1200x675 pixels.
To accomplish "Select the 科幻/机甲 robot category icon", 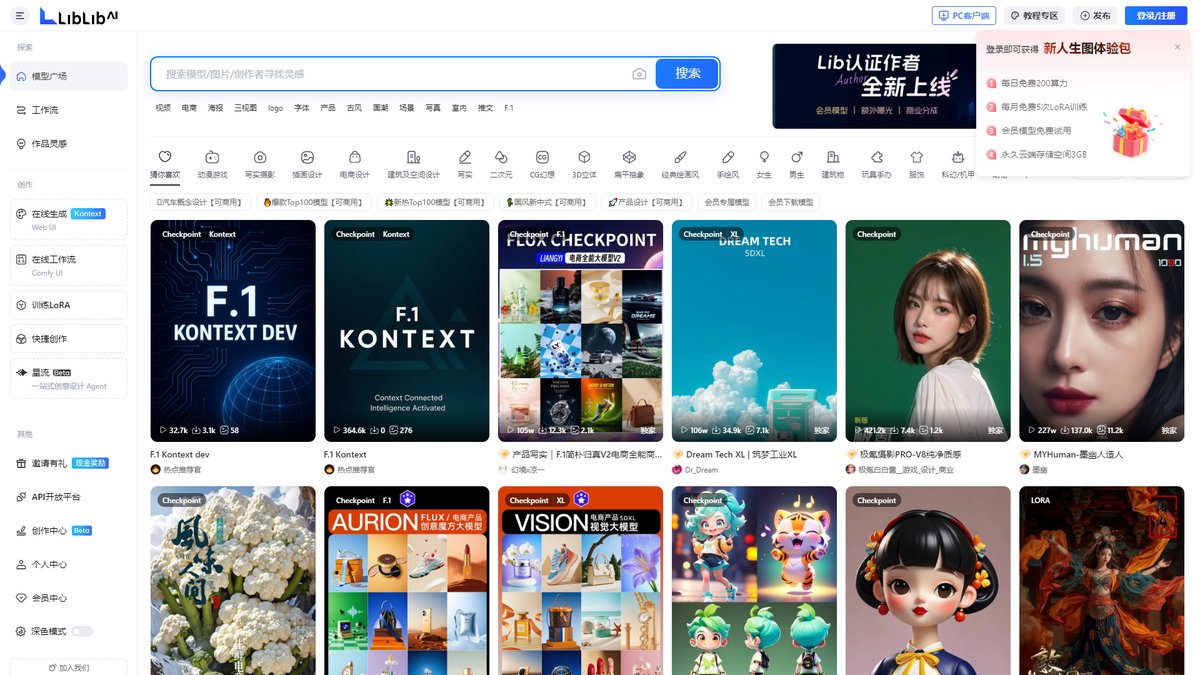I will tap(957, 157).
